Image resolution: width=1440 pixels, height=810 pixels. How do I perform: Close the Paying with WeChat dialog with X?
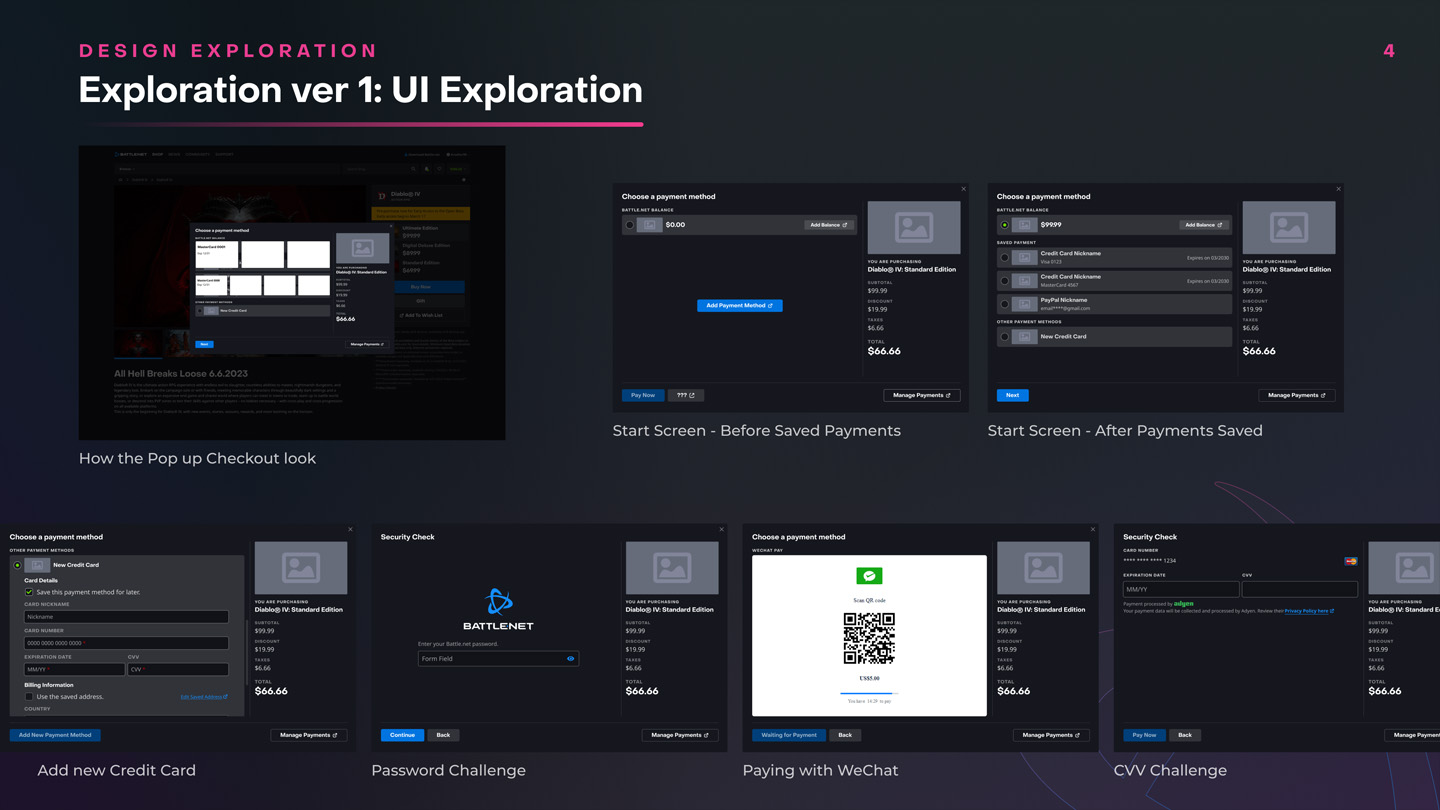tap(1092, 529)
